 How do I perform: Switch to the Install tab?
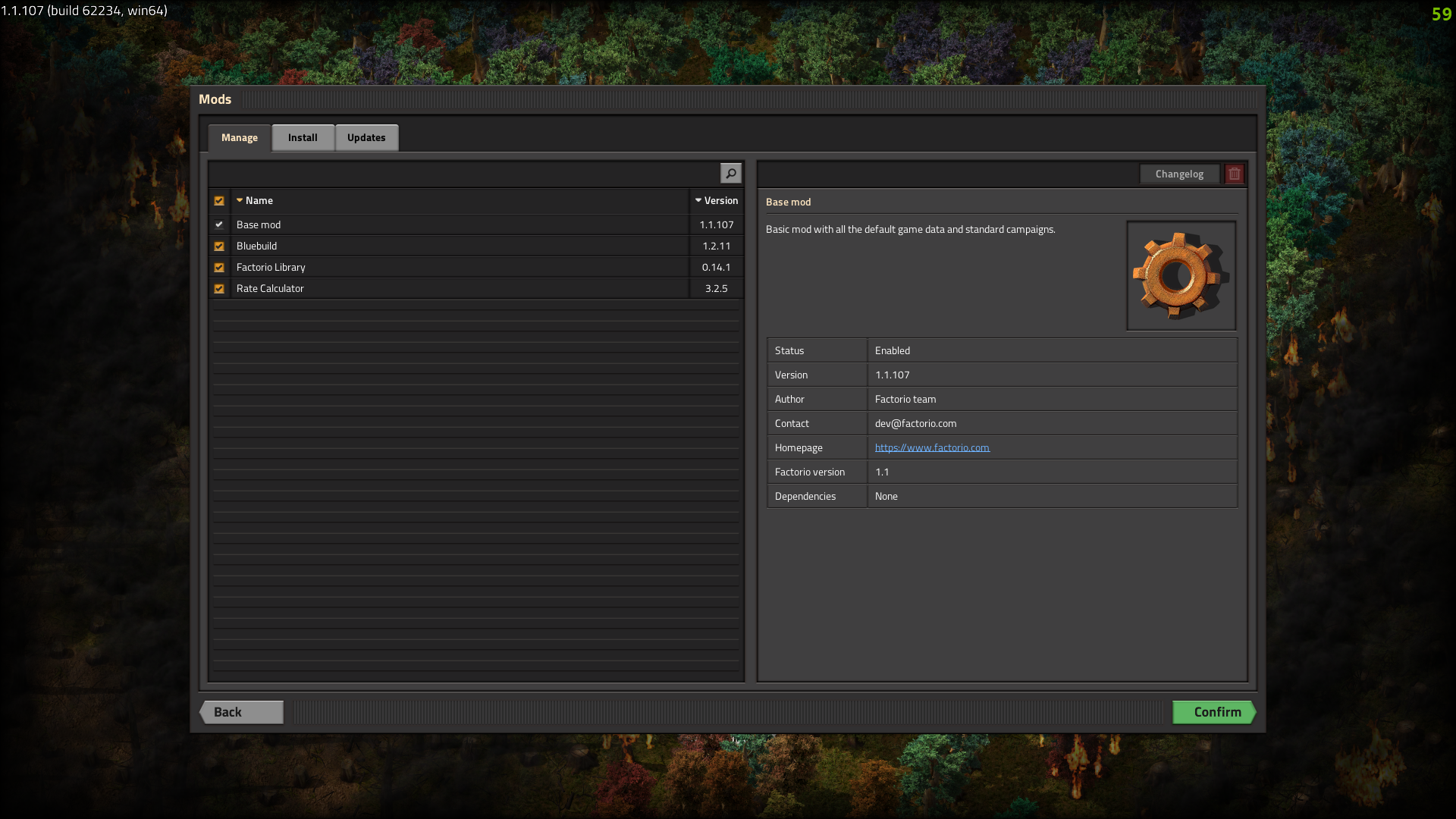pos(303,137)
